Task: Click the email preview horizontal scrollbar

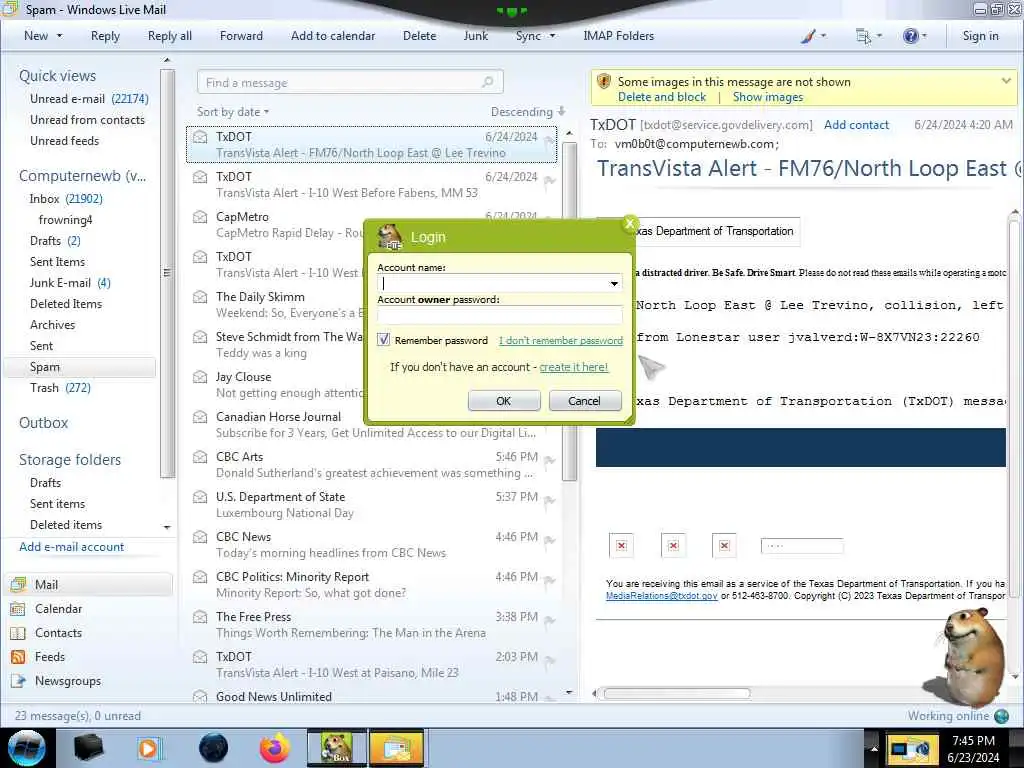Action: click(x=677, y=694)
